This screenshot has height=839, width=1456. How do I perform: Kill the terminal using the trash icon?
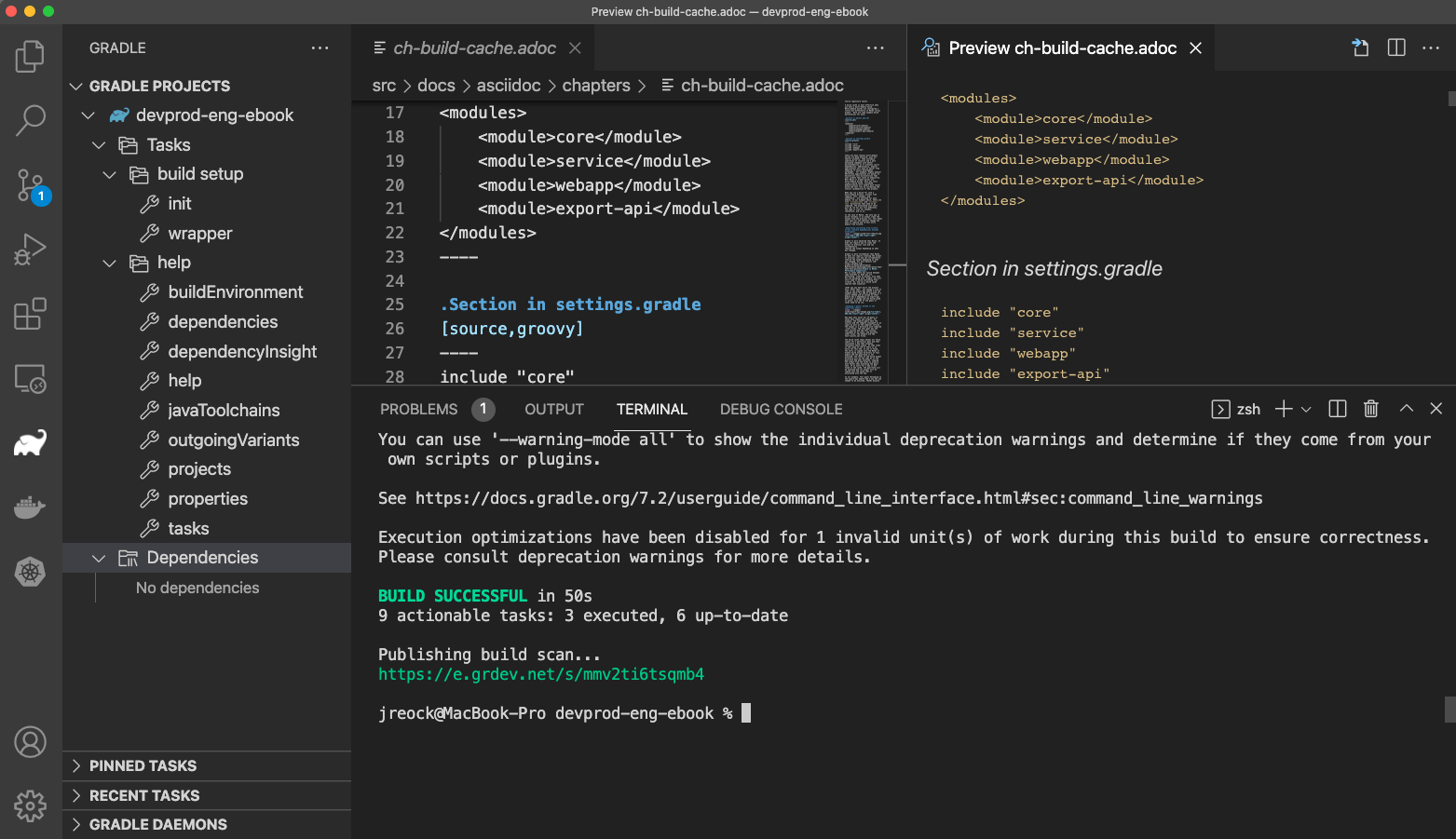[1370, 408]
